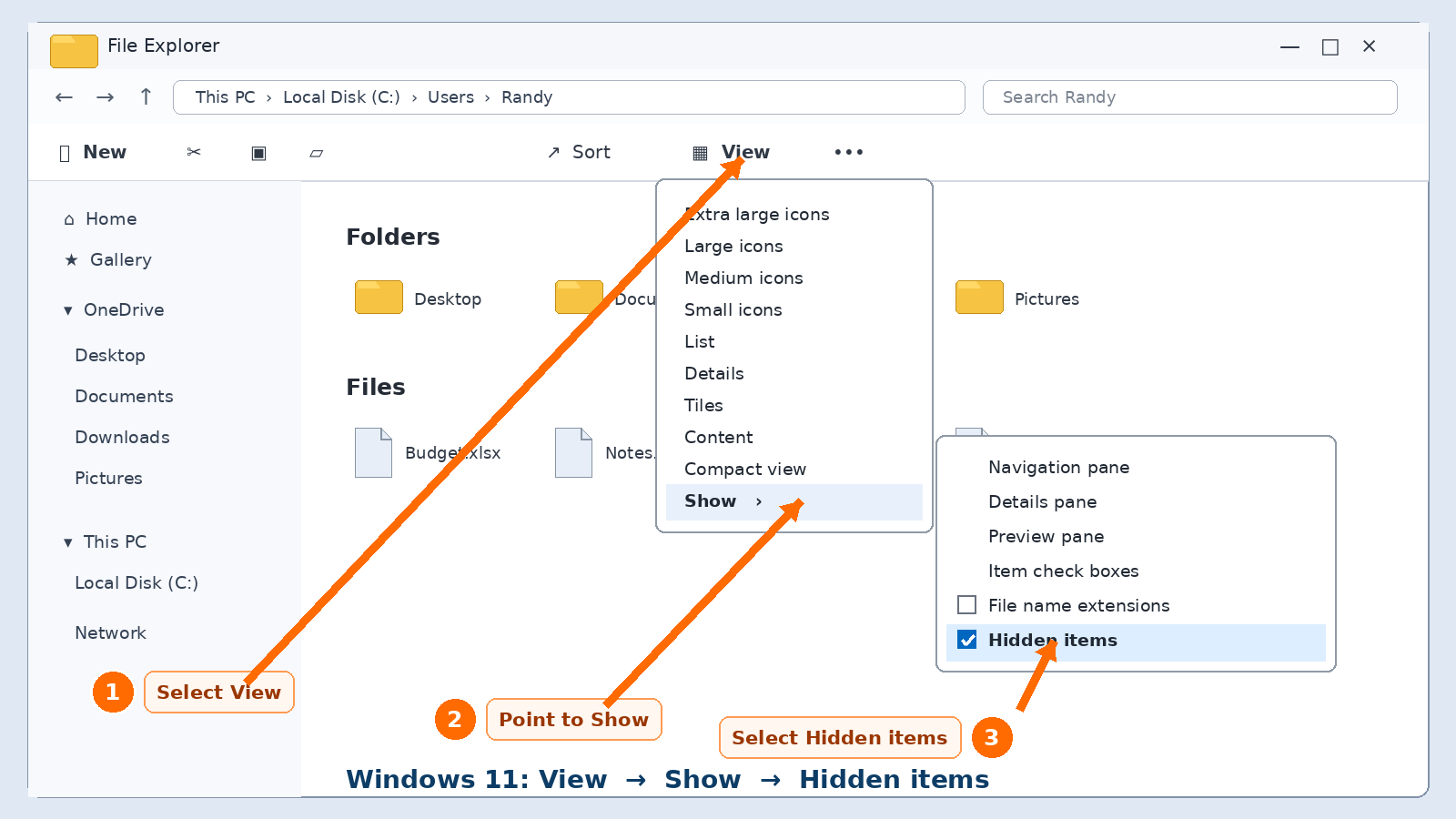Select List view option
This screenshot has height=819, width=1456.
699,342
